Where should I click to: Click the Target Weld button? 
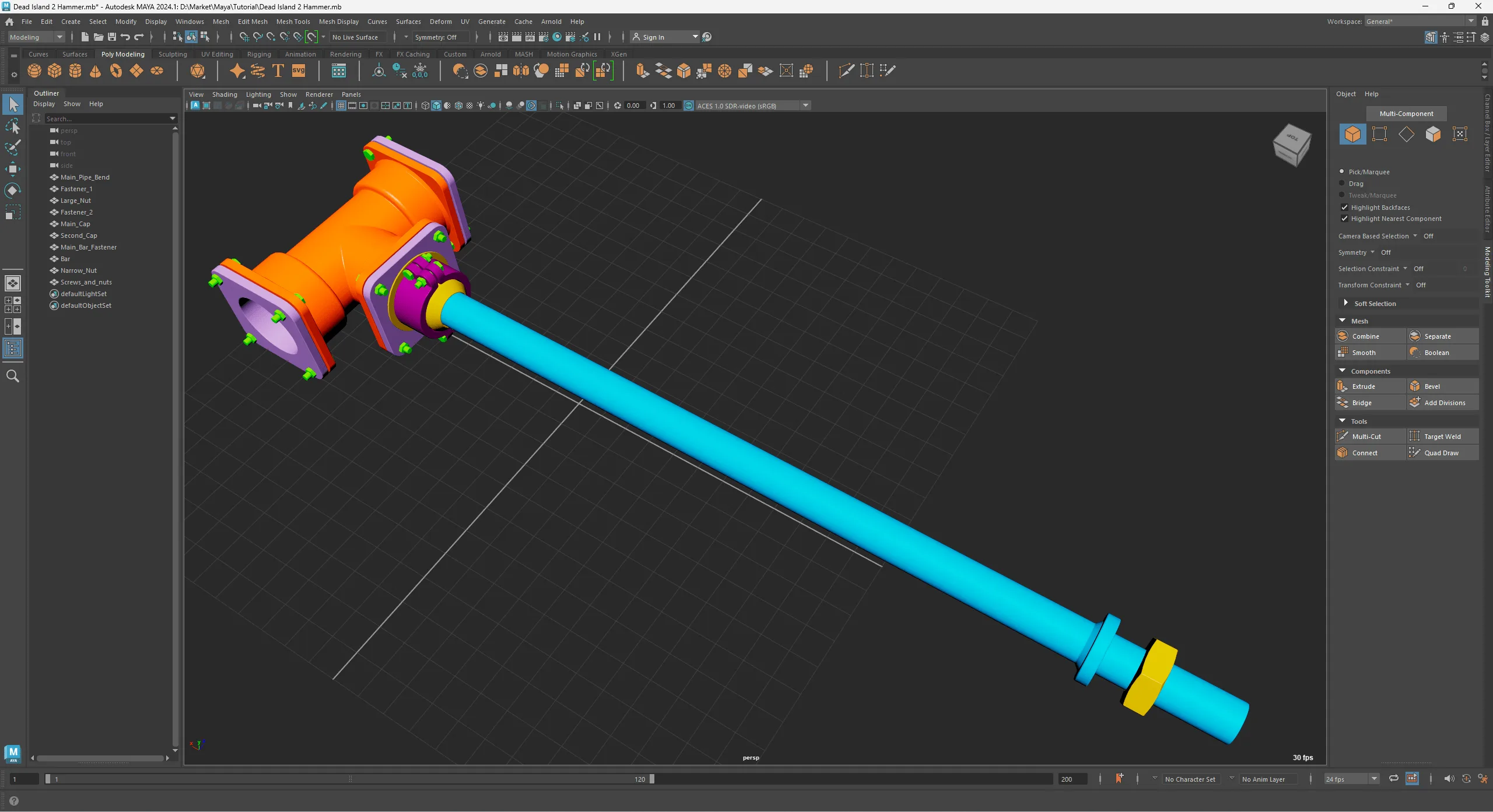[1443, 437]
